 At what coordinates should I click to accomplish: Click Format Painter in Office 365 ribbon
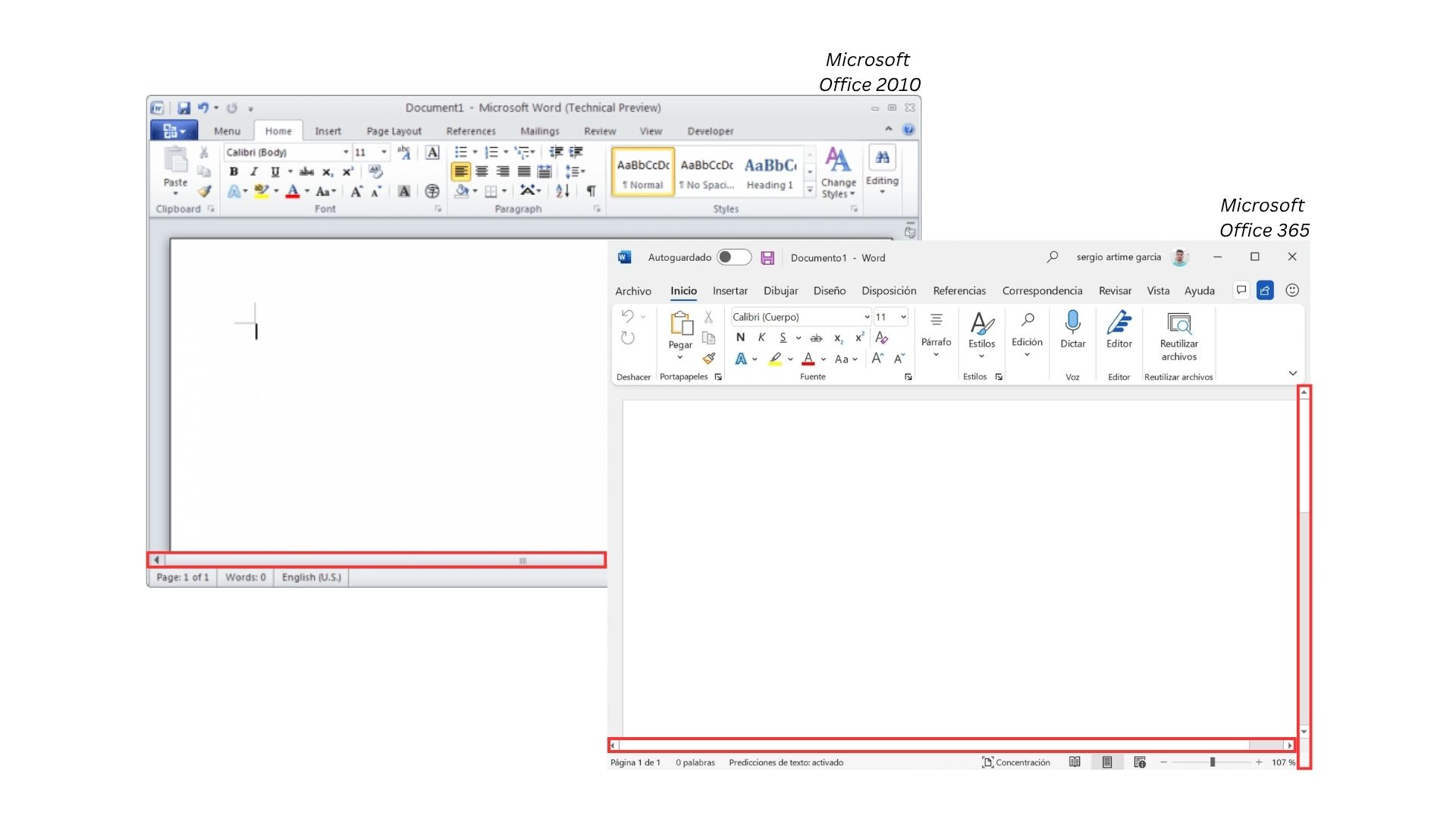pyautogui.click(x=709, y=359)
